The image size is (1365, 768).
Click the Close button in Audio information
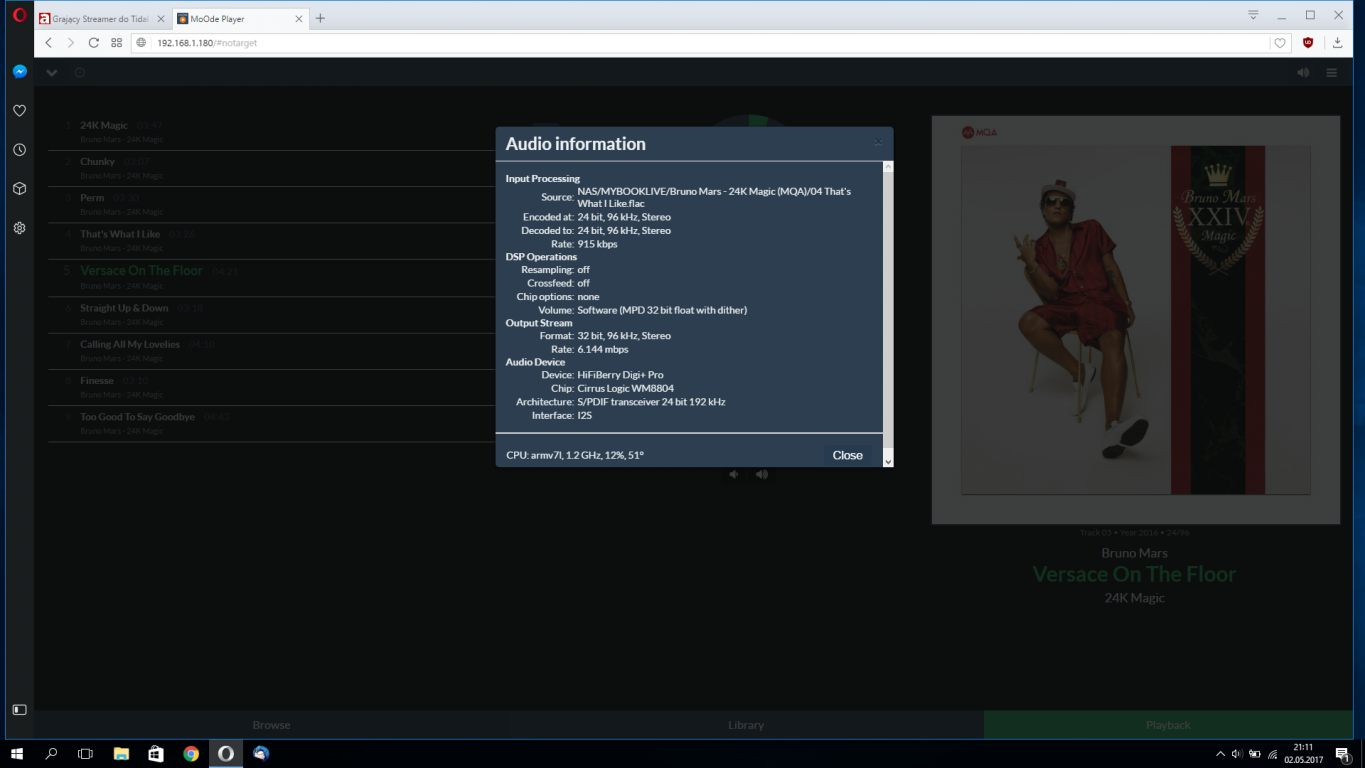click(847, 455)
